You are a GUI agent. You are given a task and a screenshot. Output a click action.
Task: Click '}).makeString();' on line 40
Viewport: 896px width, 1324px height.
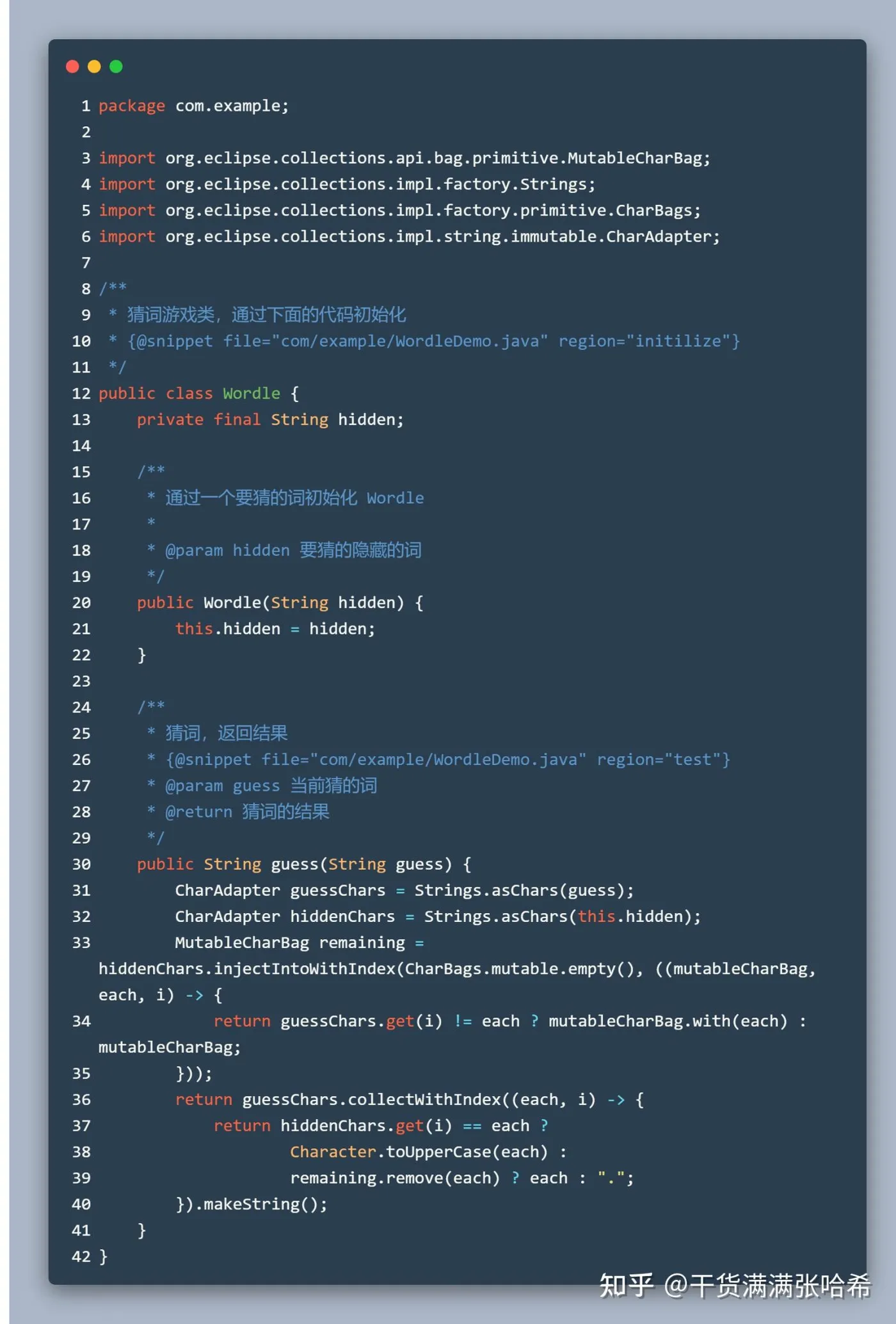(252, 1205)
